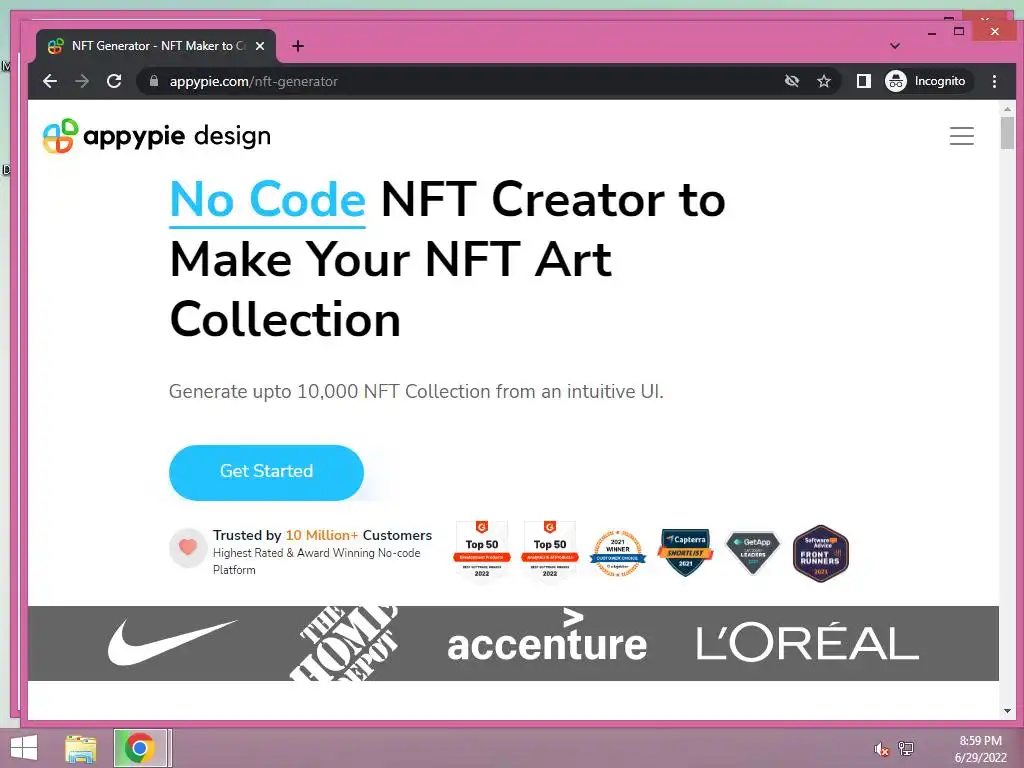Click the address bar URL
This screenshot has width=1024, height=768.
(x=253, y=82)
